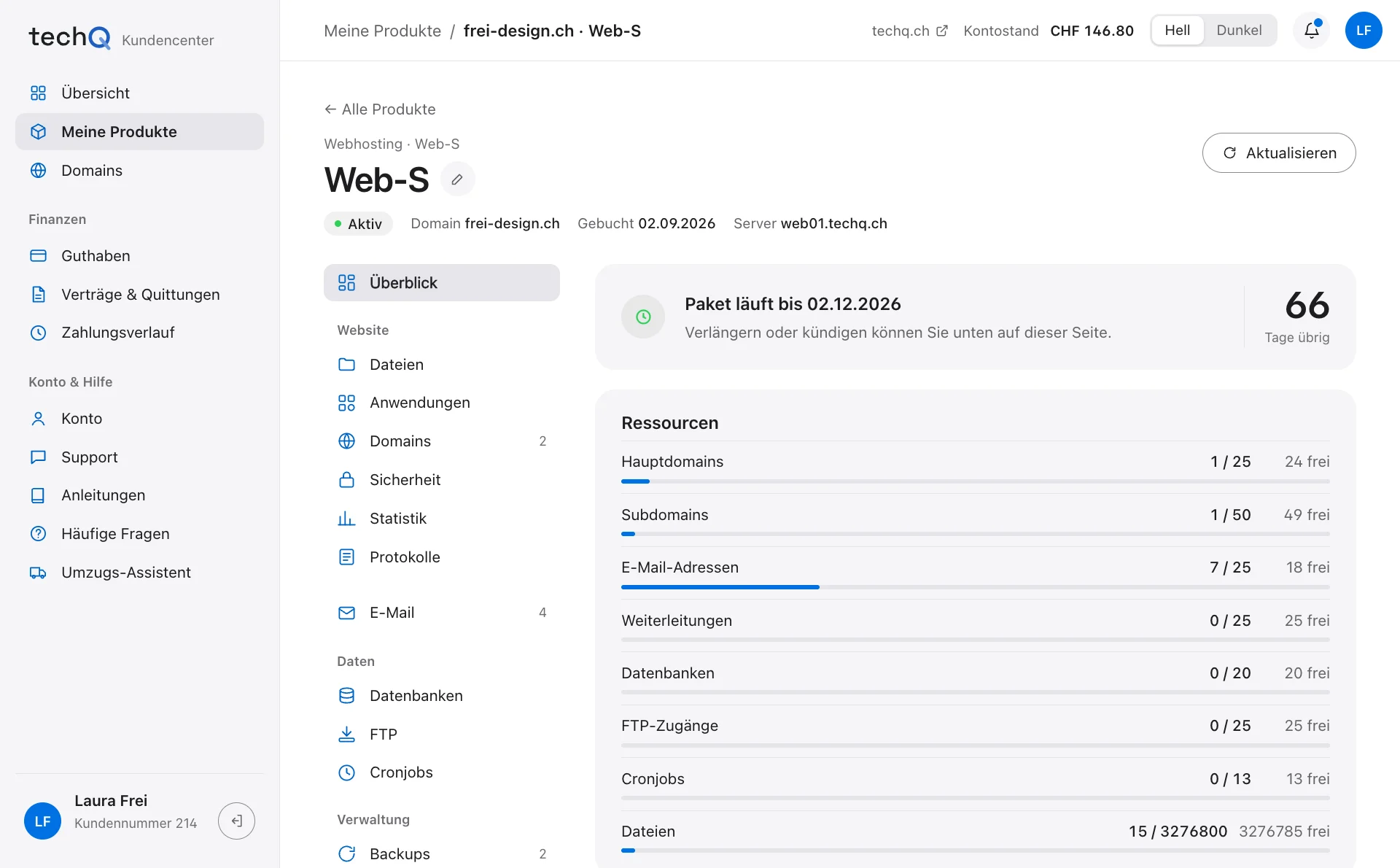The width and height of the screenshot is (1400, 868).
Task: Click the Laura Frei user name
Action: tap(111, 801)
